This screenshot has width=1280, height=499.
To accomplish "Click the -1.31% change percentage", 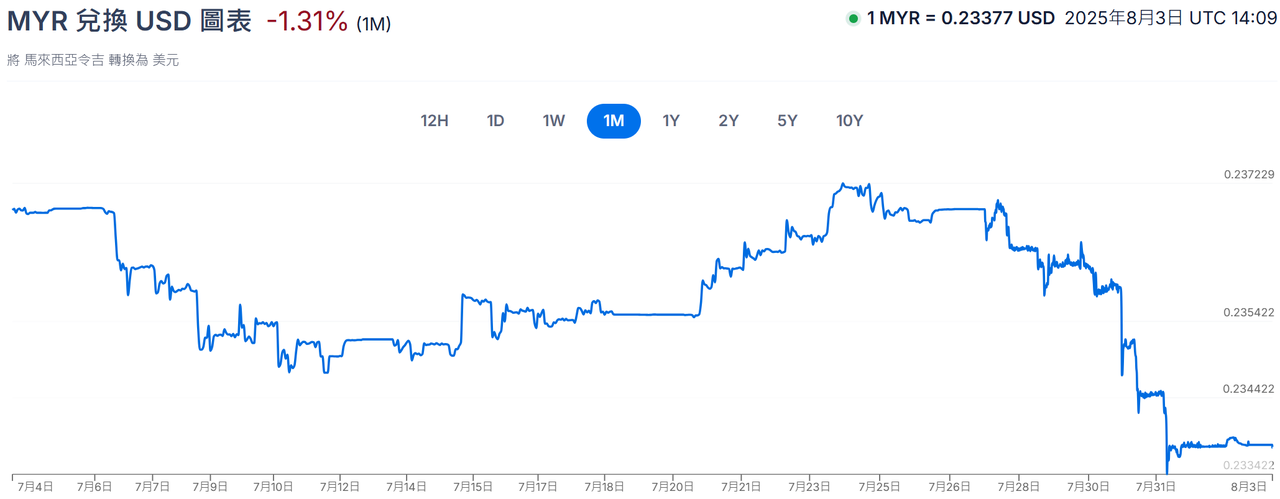I will tap(307, 22).
